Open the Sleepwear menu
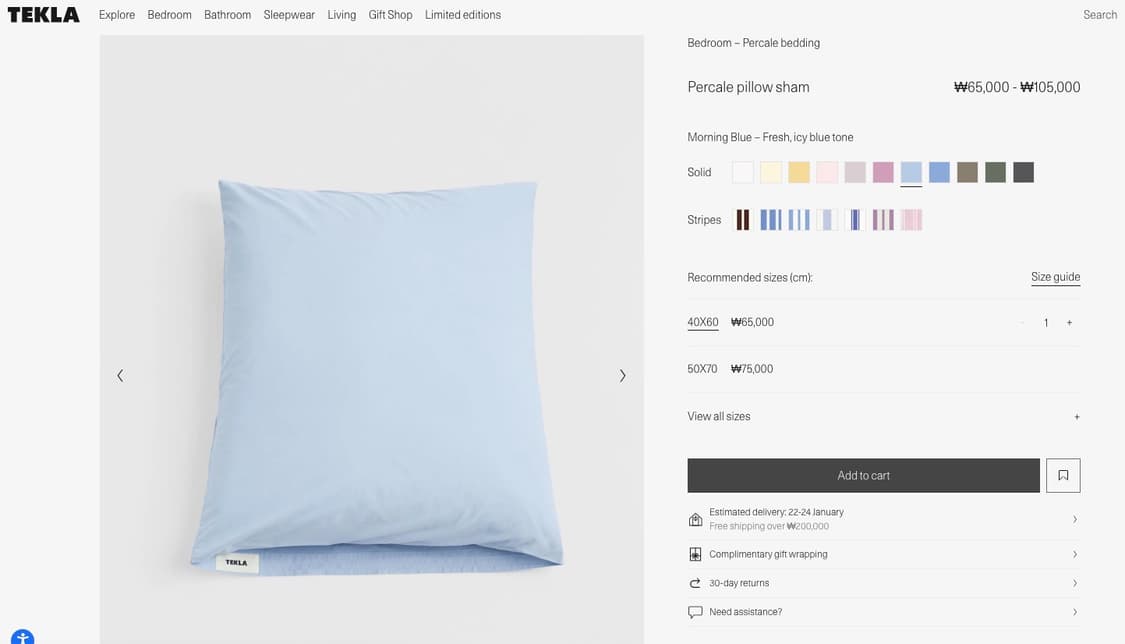 point(289,15)
